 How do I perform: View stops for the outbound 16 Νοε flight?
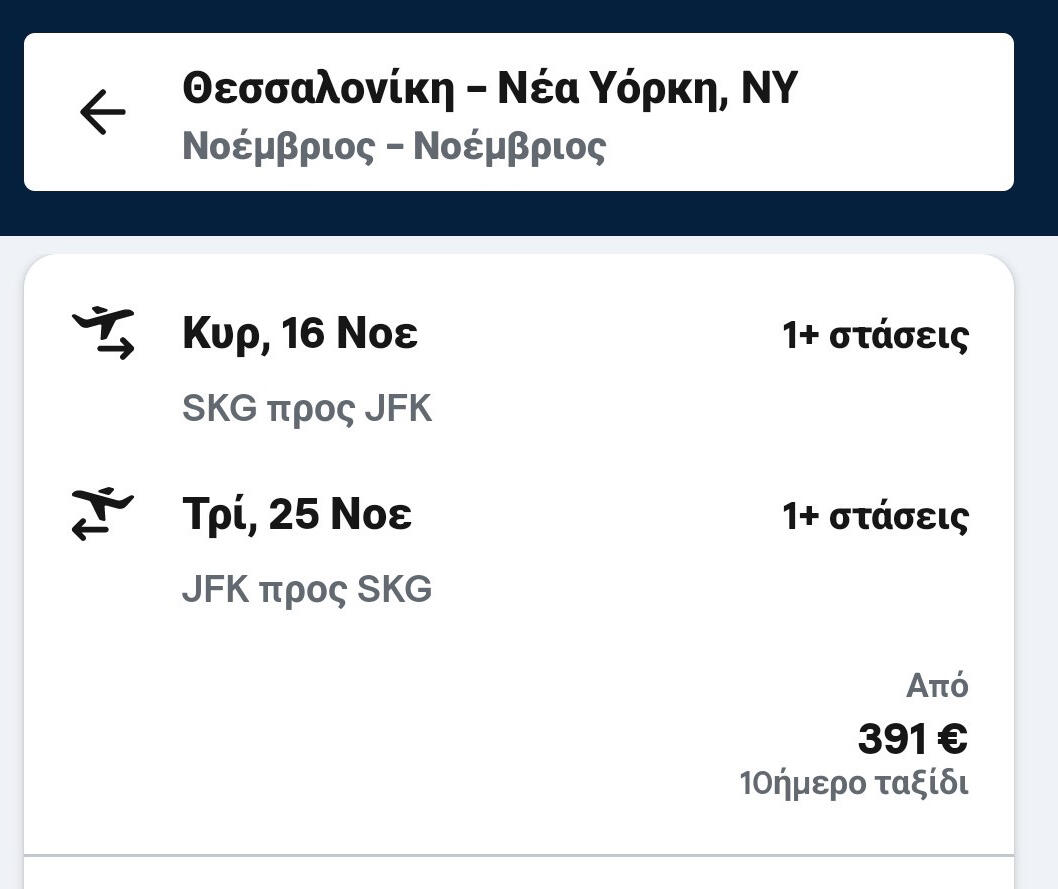875,336
